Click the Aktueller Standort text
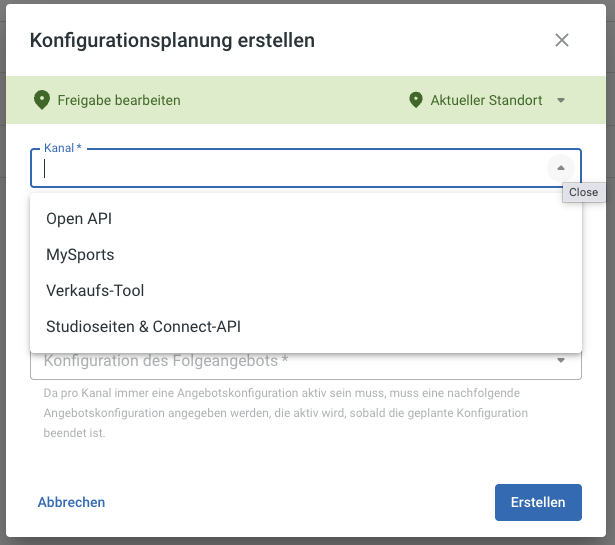This screenshot has width=615, height=545. pos(486,100)
